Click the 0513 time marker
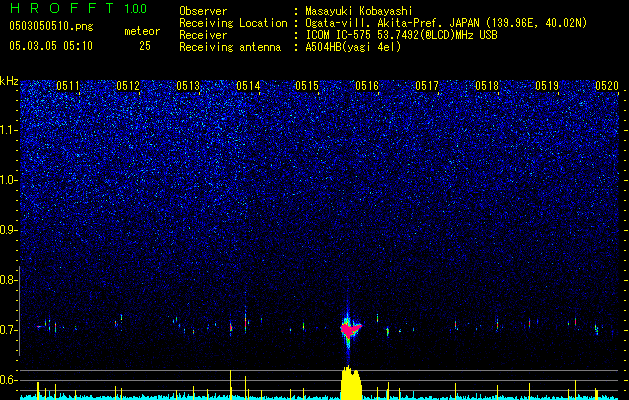This screenshot has height=400, width=629. tap(188, 85)
